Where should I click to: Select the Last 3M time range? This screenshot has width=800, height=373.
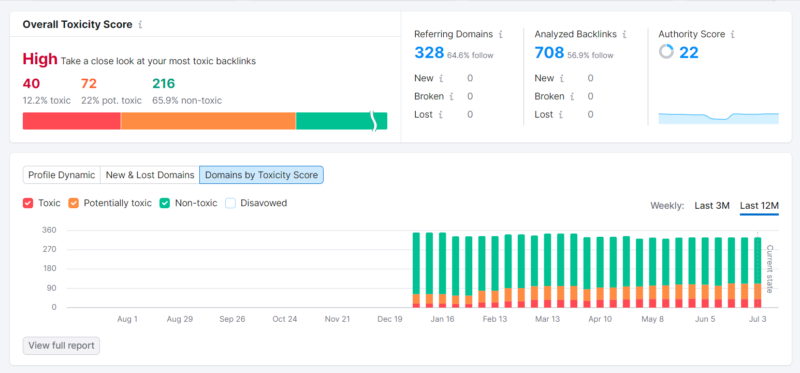click(712, 206)
